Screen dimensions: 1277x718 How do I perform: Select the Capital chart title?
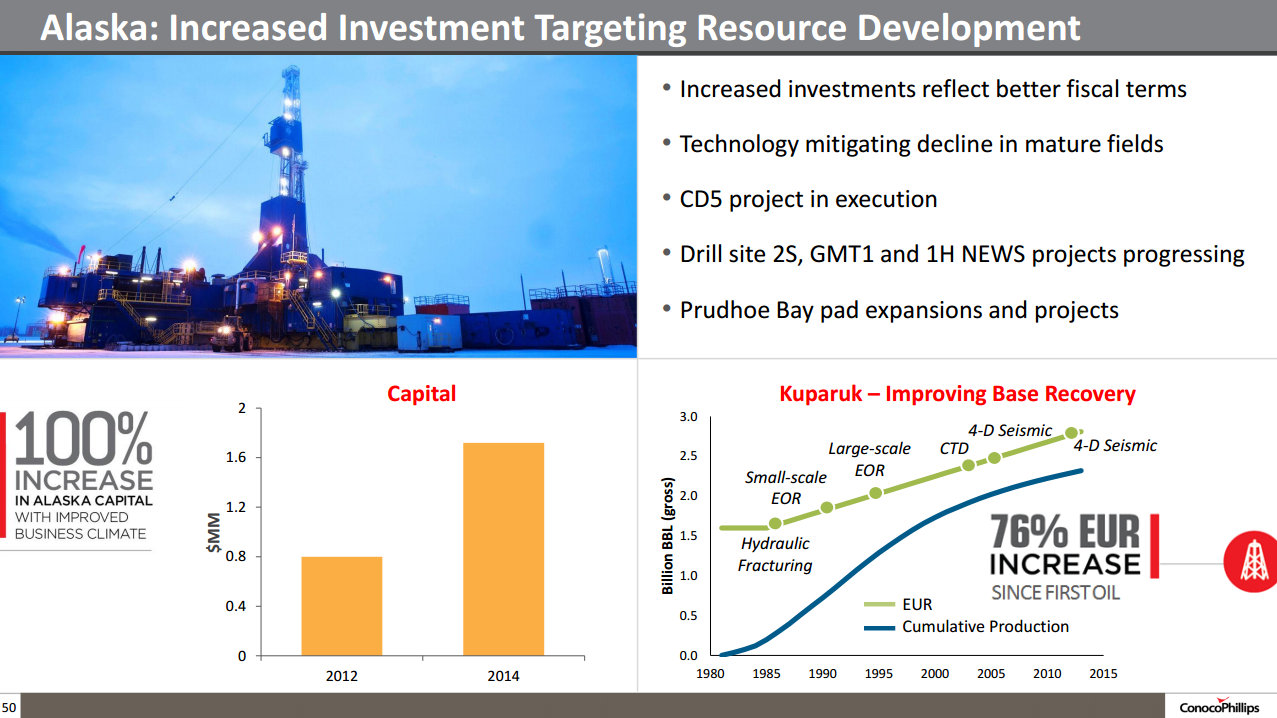click(421, 394)
